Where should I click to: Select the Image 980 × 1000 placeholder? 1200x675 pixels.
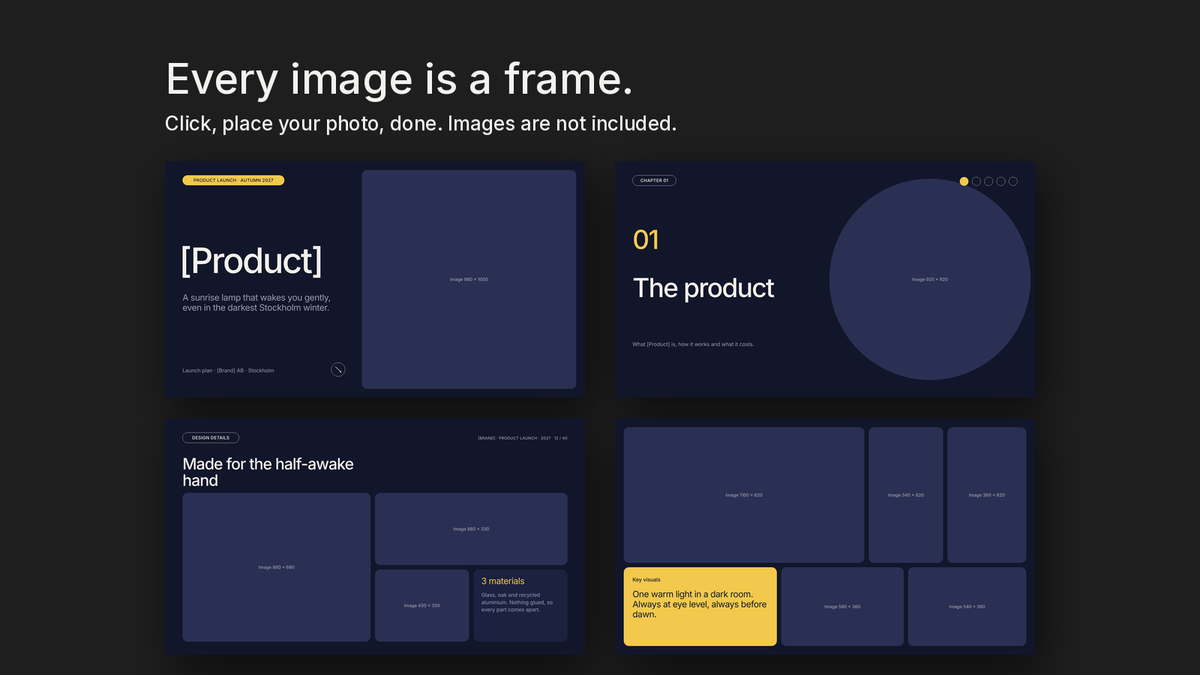(469, 279)
